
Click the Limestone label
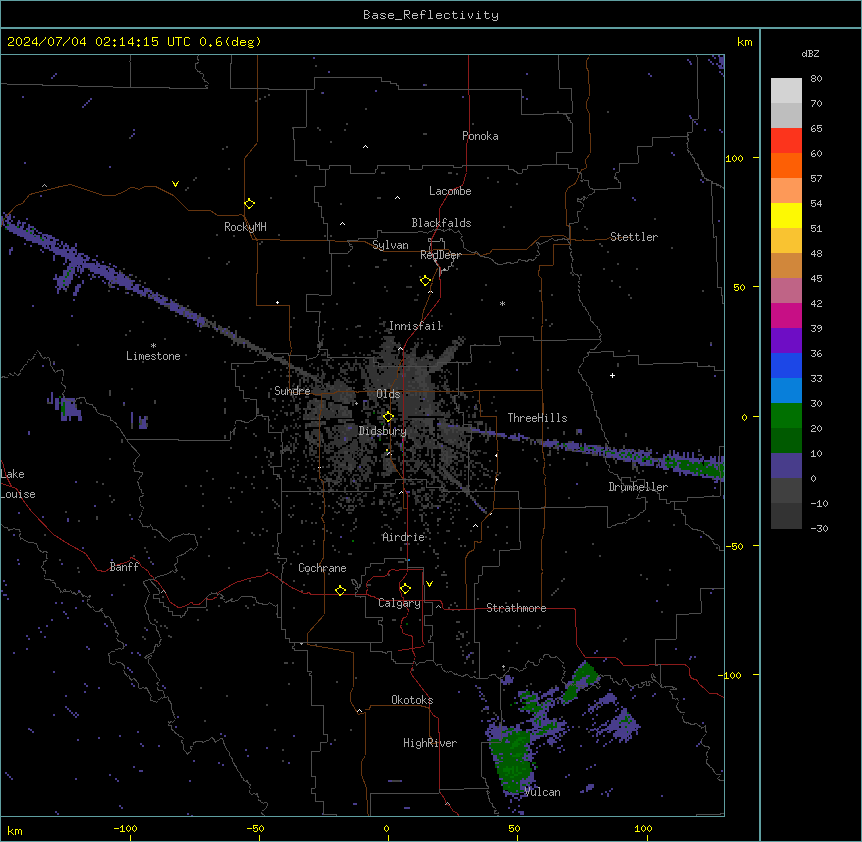coord(153,356)
